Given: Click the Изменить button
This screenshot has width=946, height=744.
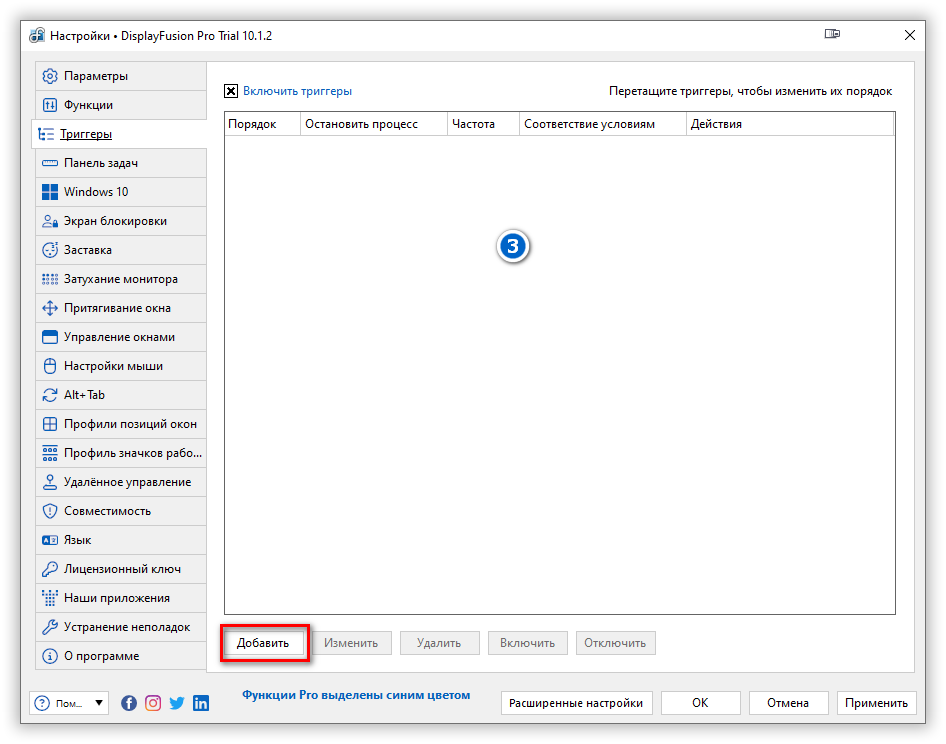Looking at the screenshot, I should (351, 643).
